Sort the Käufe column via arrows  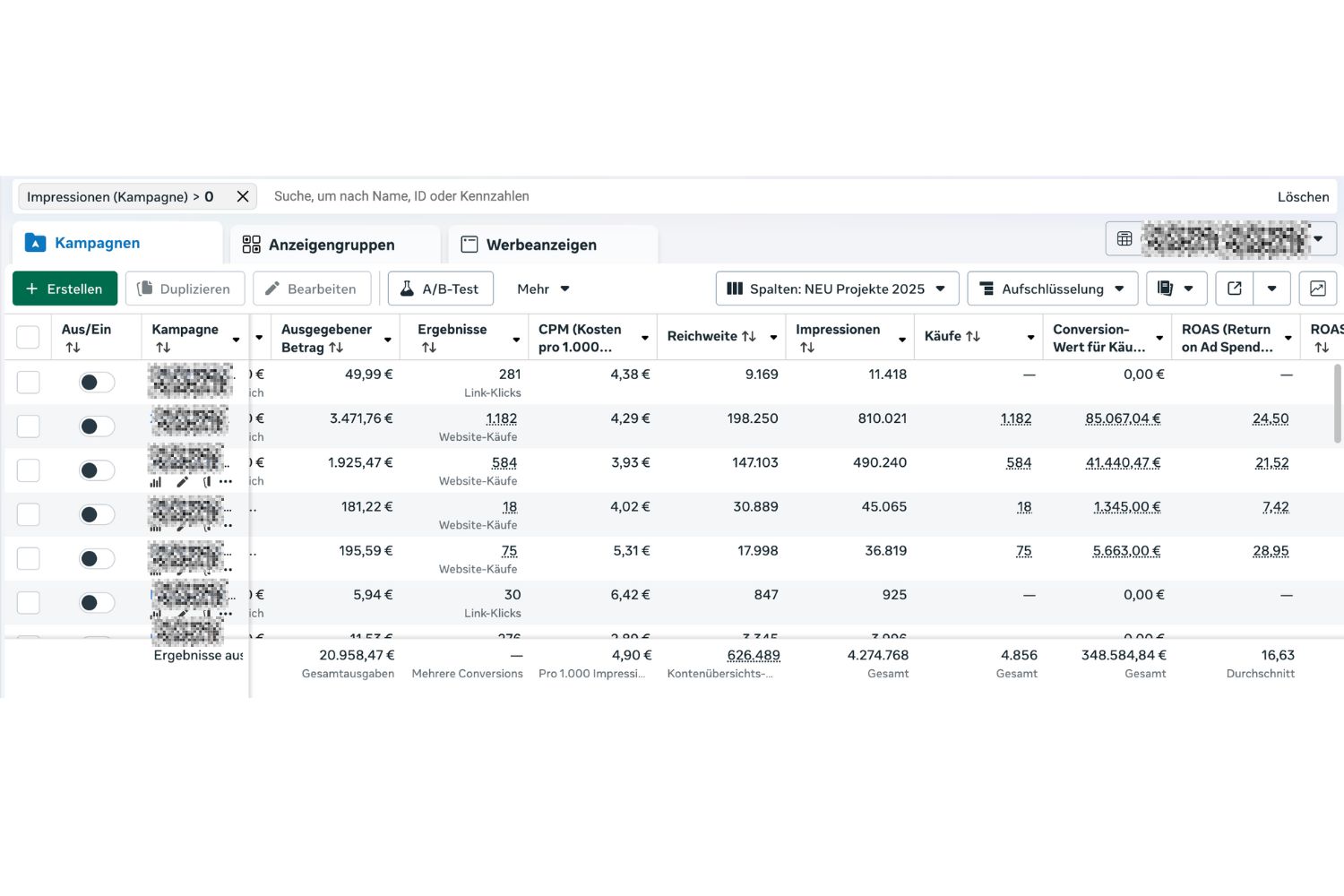pos(973,337)
